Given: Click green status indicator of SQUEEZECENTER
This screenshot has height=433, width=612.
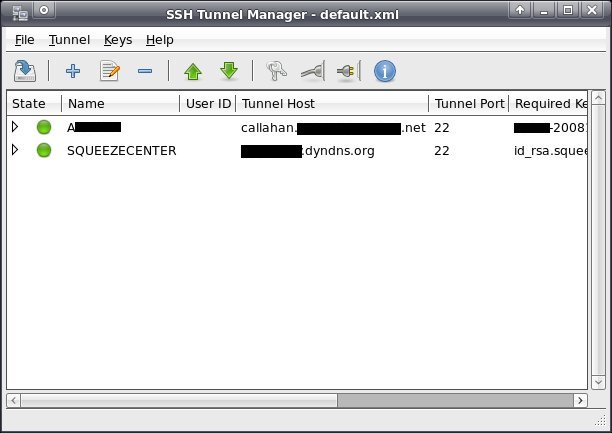Looking at the screenshot, I should pos(44,150).
